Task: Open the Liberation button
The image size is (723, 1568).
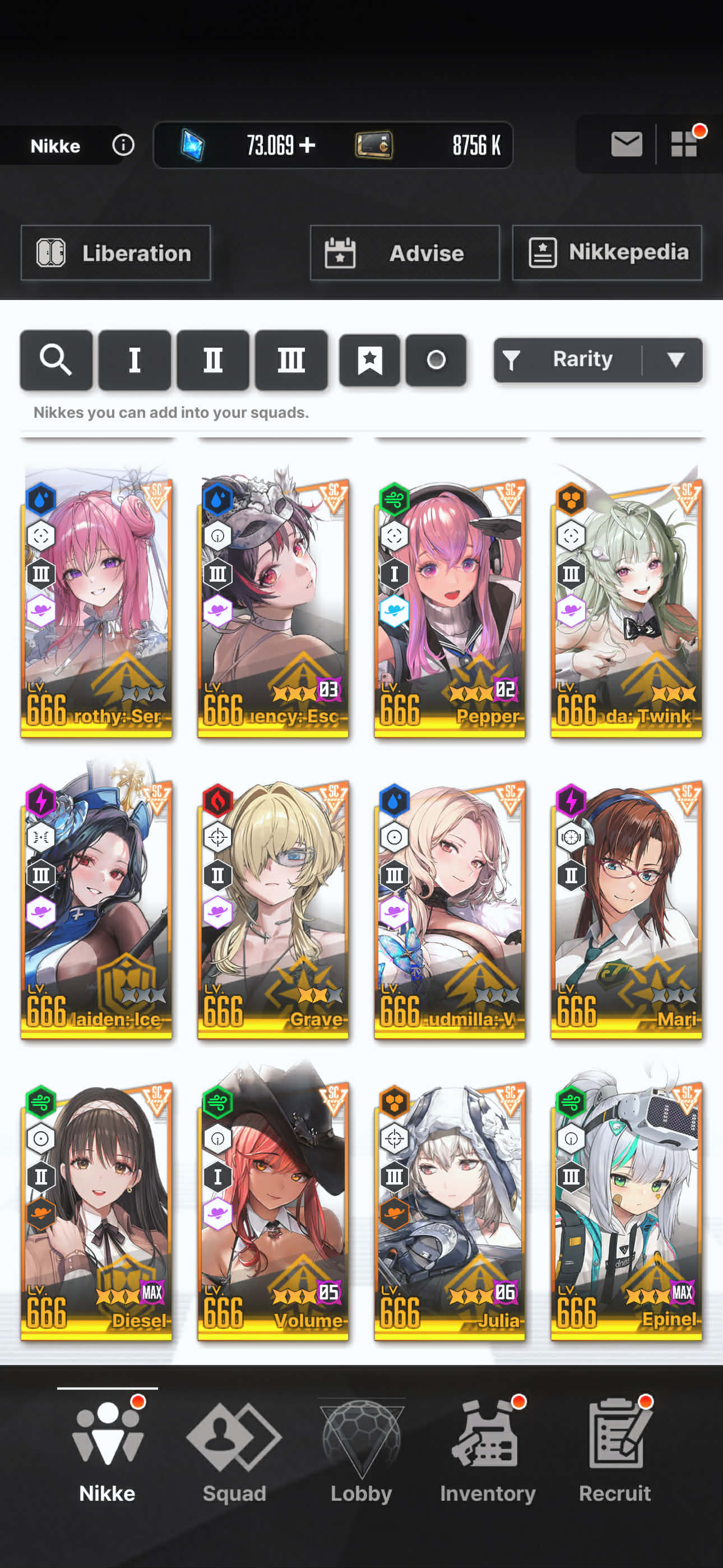Action: tap(115, 252)
